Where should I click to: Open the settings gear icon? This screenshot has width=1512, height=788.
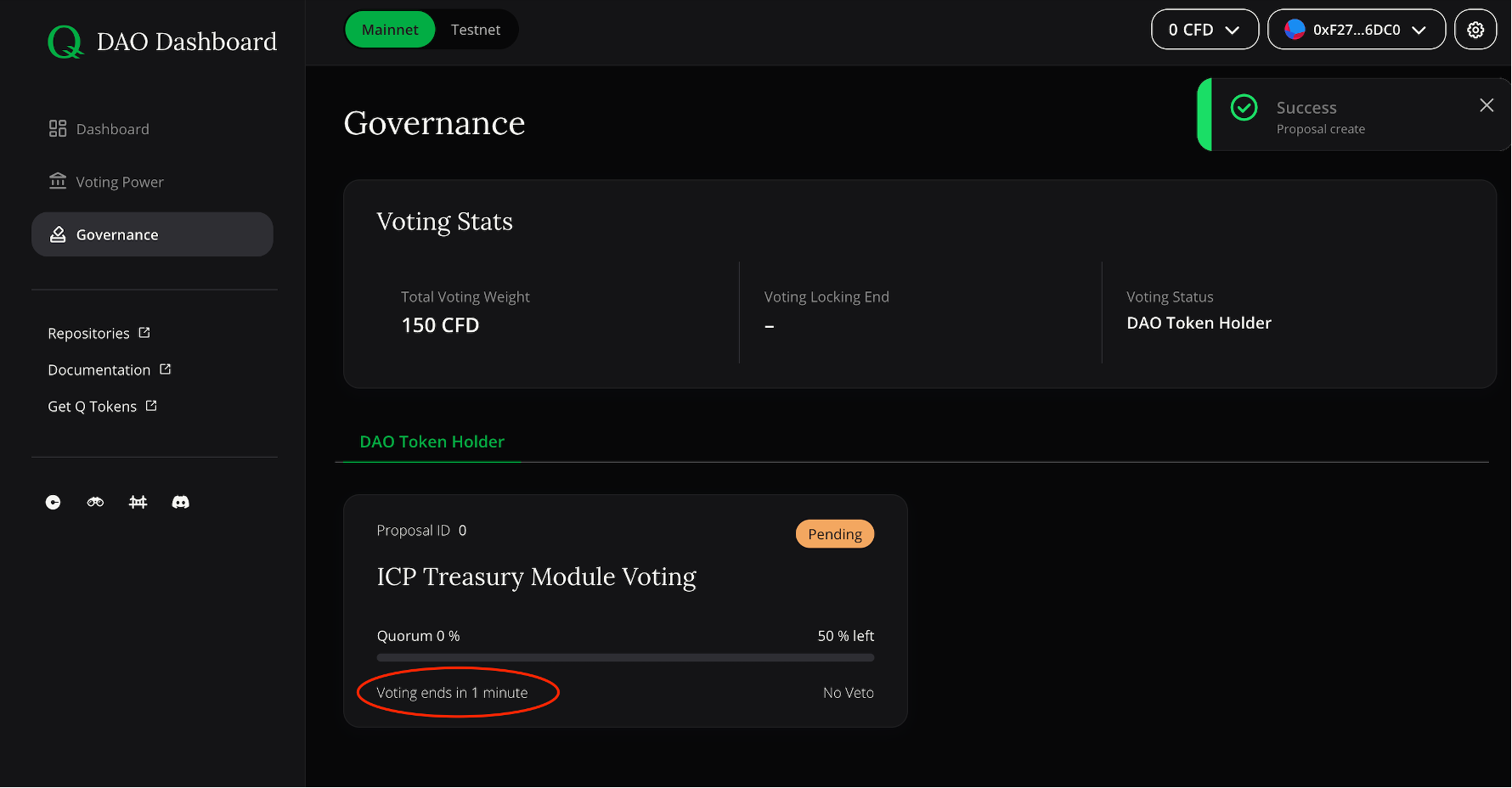coord(1475,30)
